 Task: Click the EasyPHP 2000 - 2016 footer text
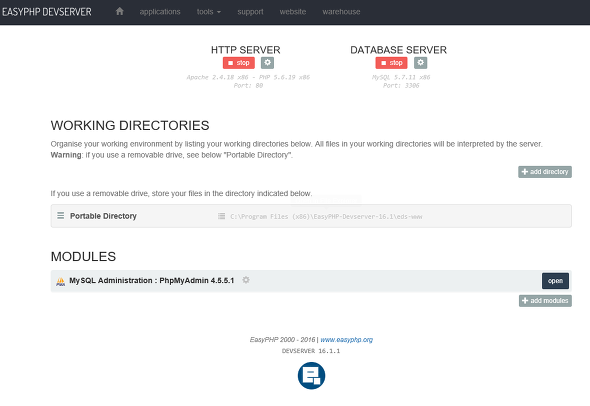tap(283, 339)
